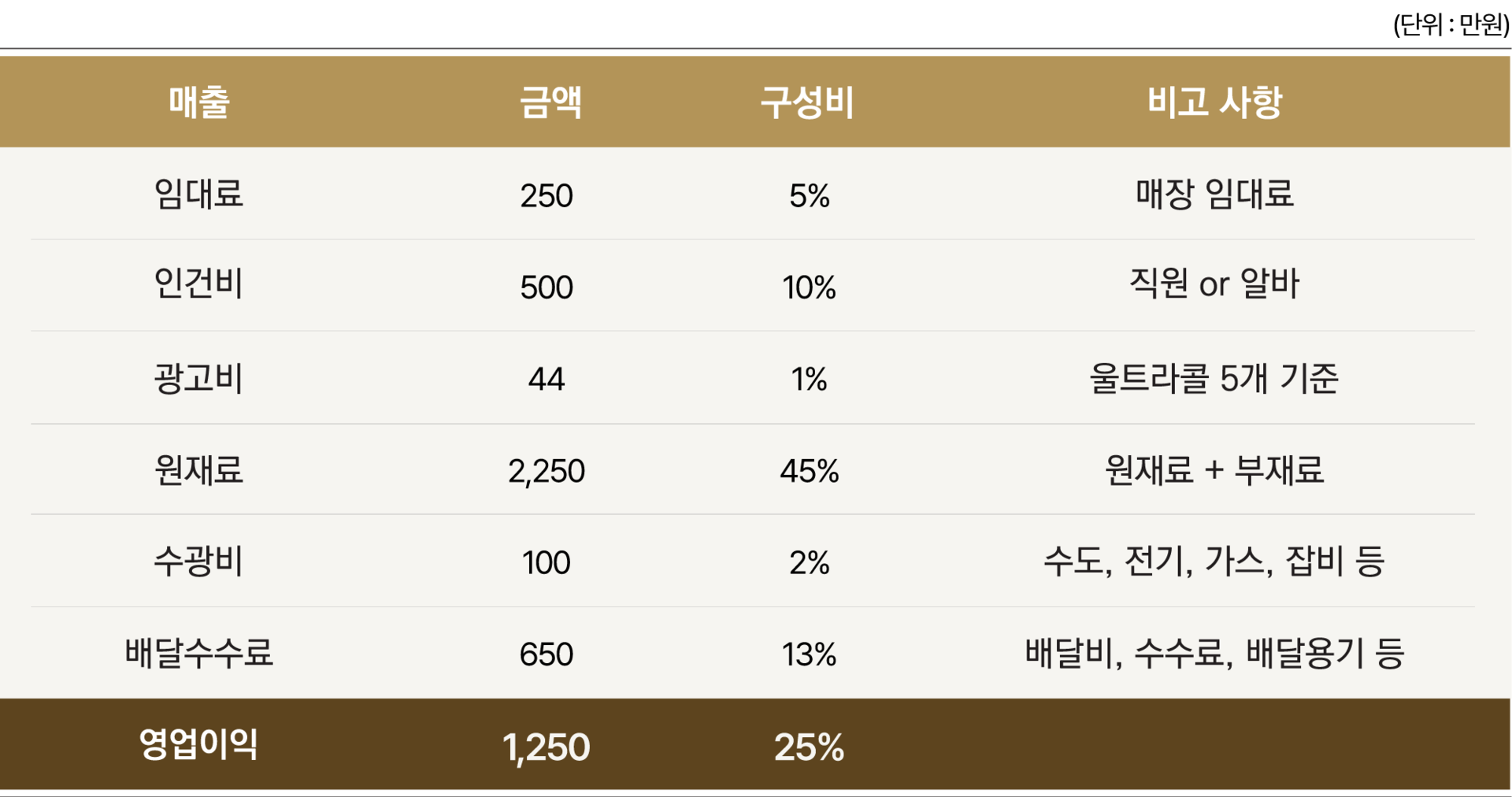This screenshot has height=797, width=1512.
Task: Click the 2,250 amount cell
Action: [547, 471]
